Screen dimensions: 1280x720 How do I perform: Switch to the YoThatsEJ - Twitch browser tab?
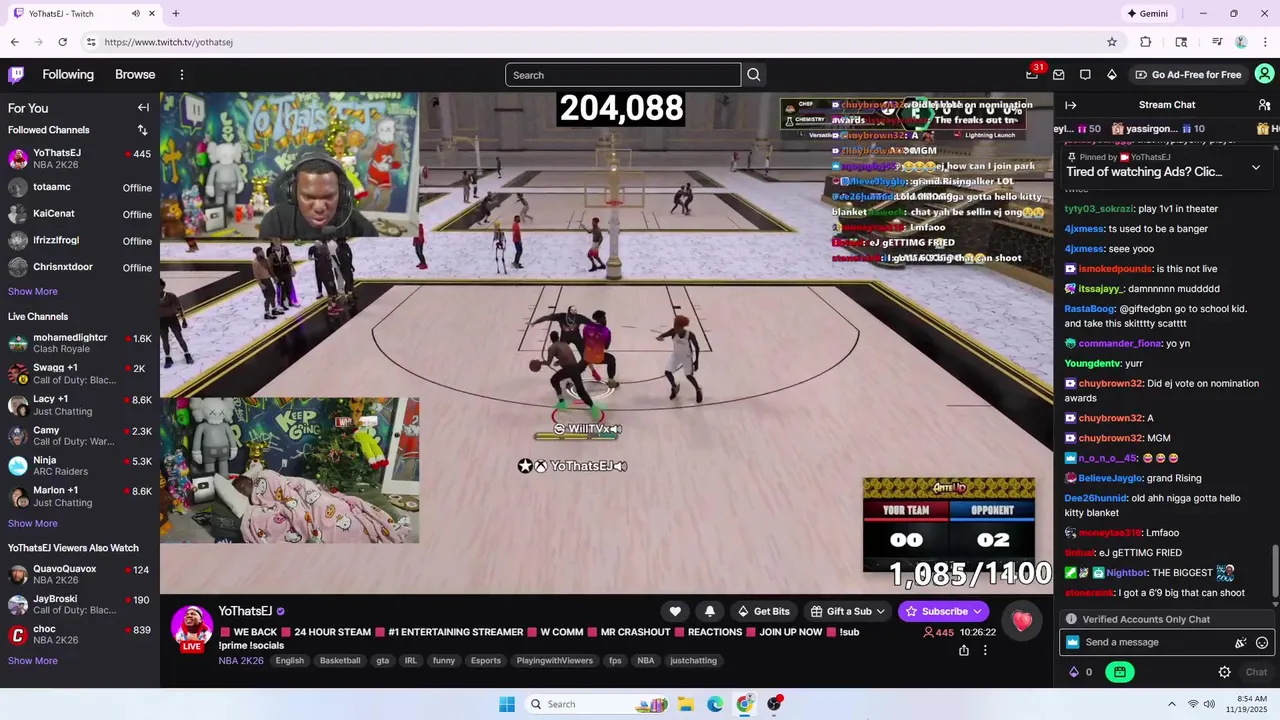click(x=84, y=14)
